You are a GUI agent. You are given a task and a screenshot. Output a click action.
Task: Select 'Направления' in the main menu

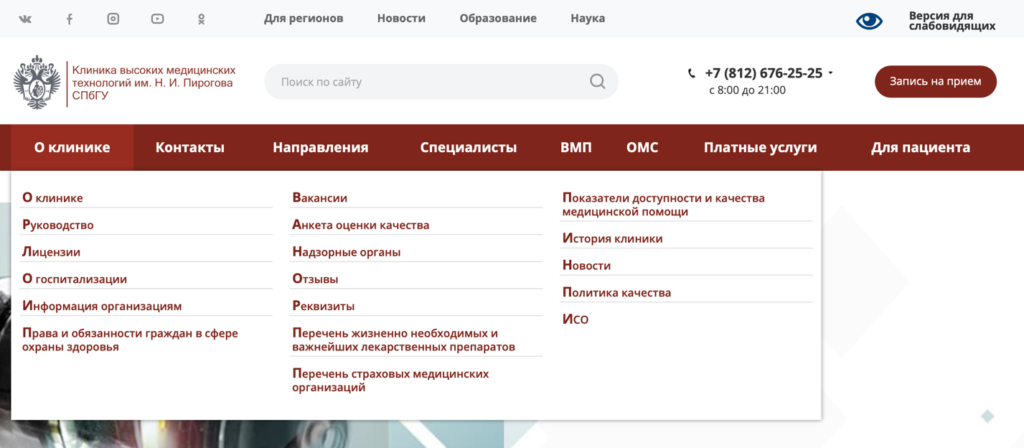pyautogui.click(x=321, y=148)
